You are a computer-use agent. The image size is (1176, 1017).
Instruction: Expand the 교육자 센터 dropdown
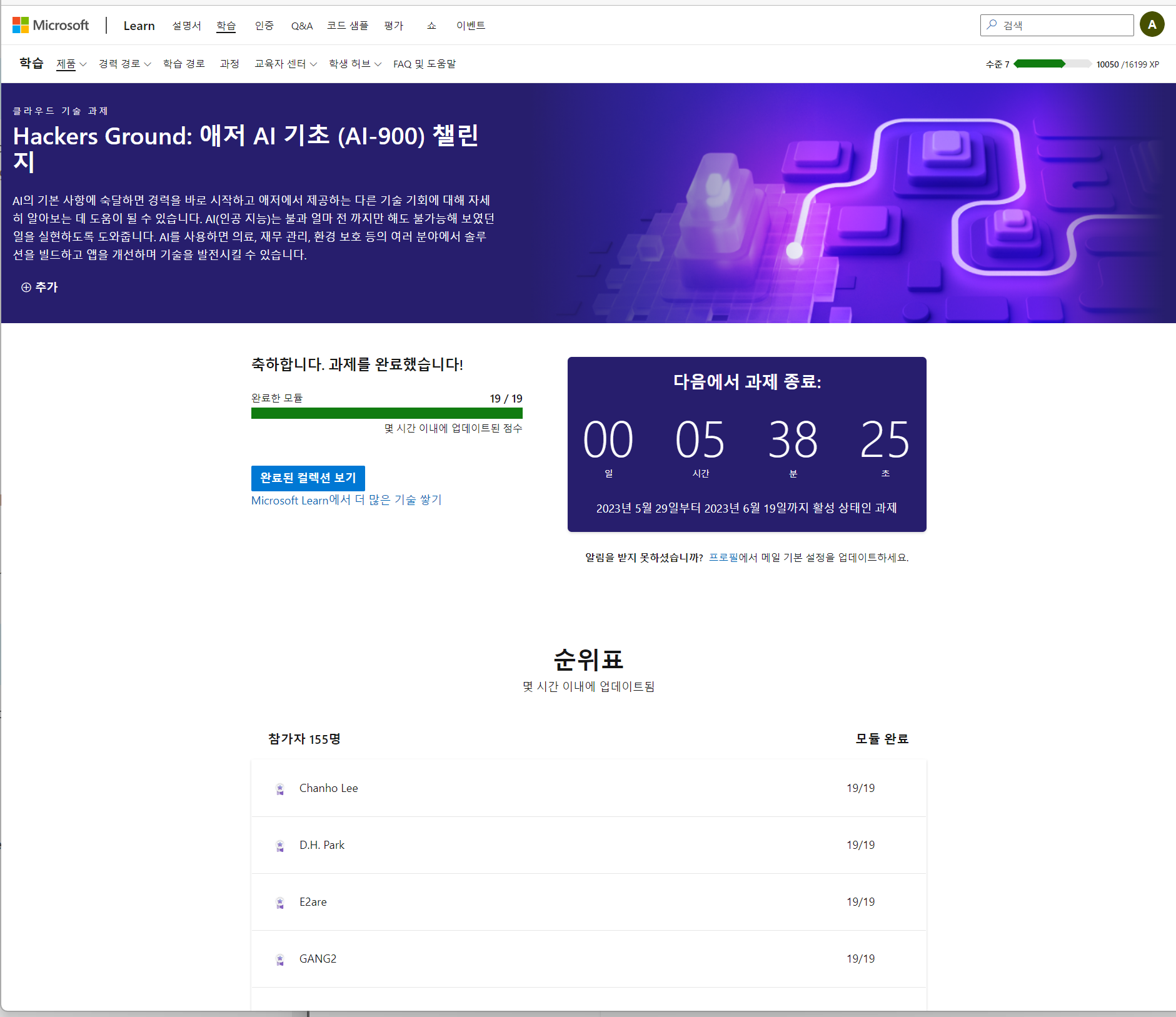(286, 64)
